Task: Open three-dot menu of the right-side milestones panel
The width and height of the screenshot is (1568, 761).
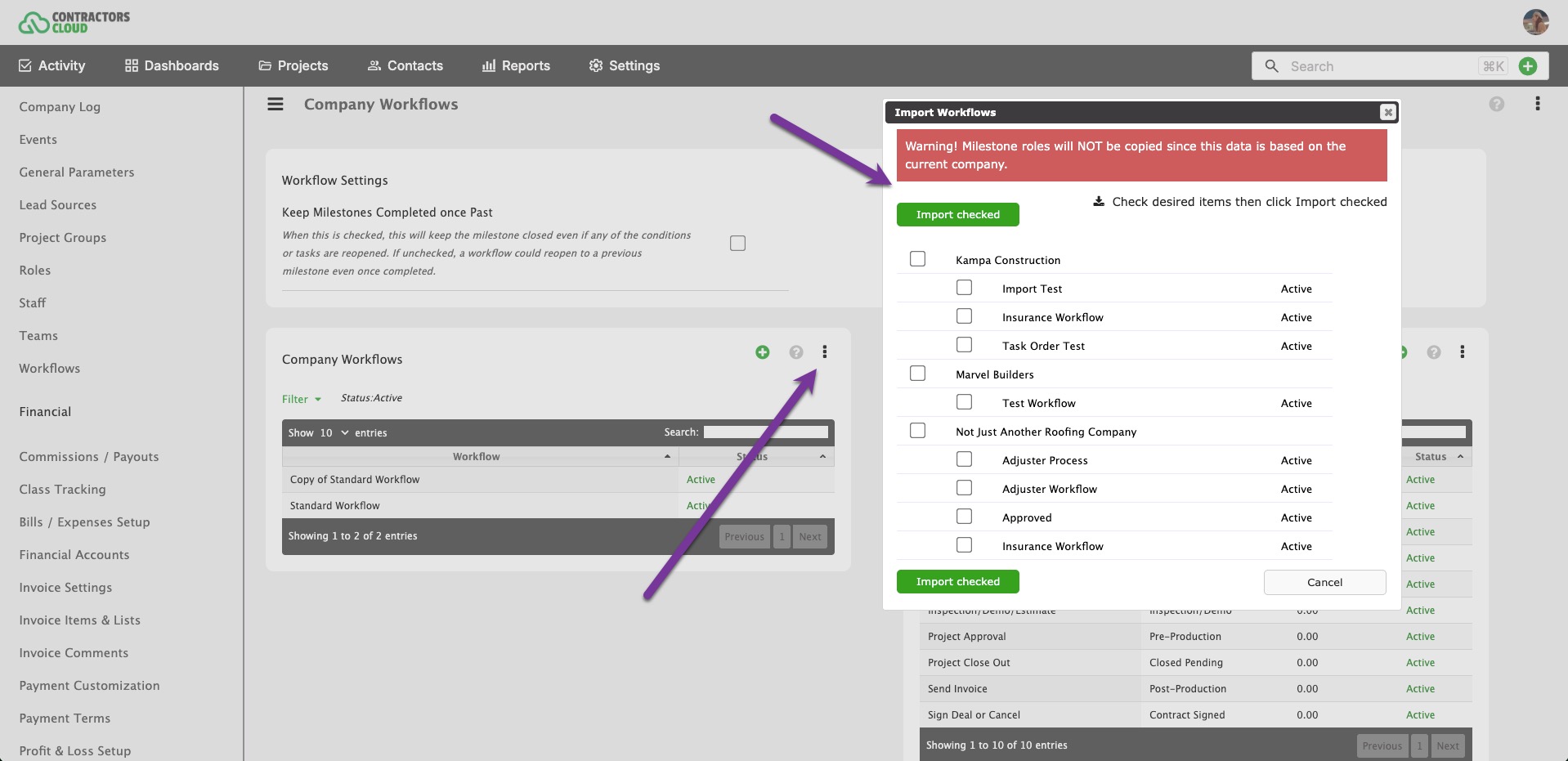Action: click(x=1463, y=352)
